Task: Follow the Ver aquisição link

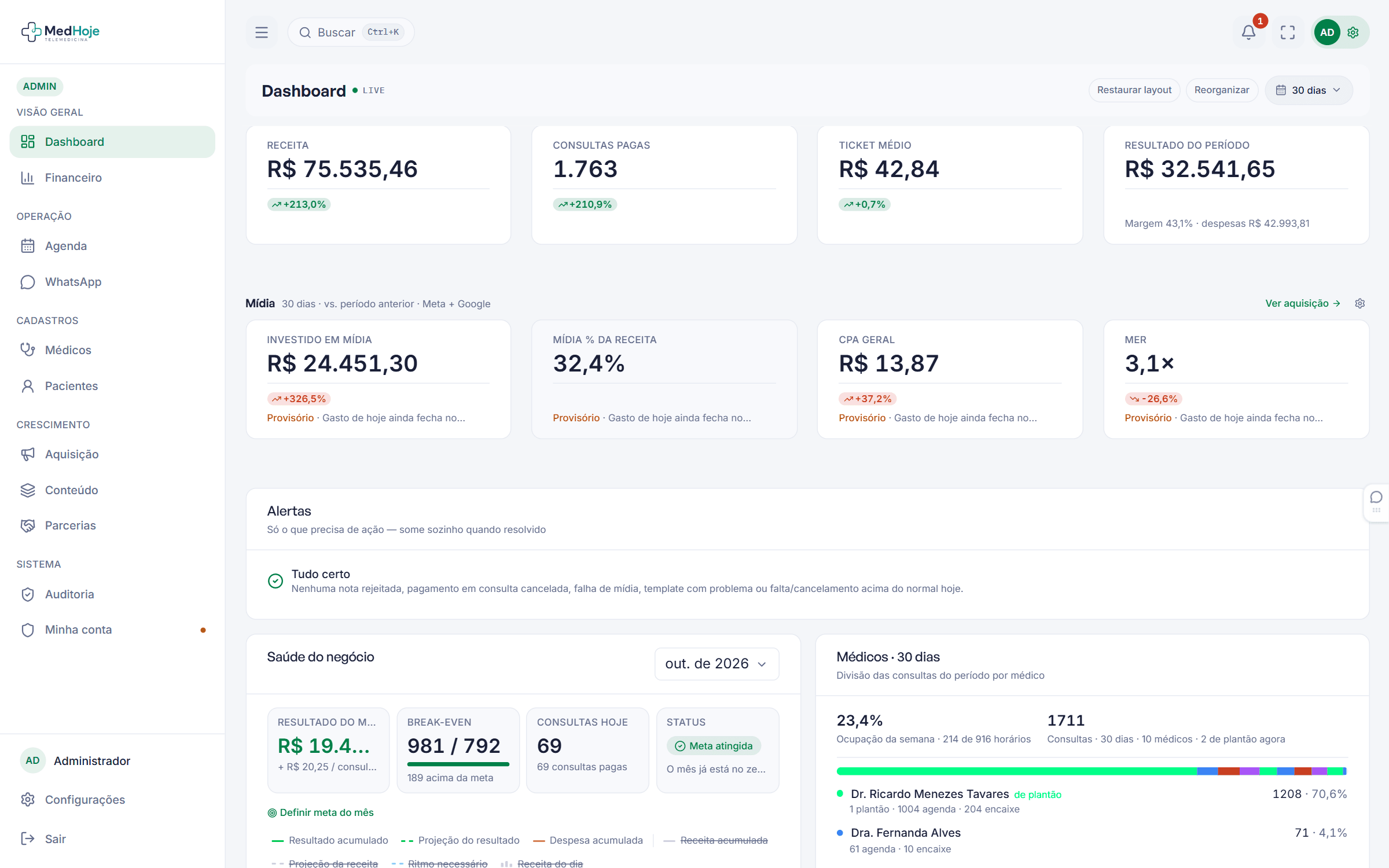Action: pyautogui.click(x=1303, y=303)
